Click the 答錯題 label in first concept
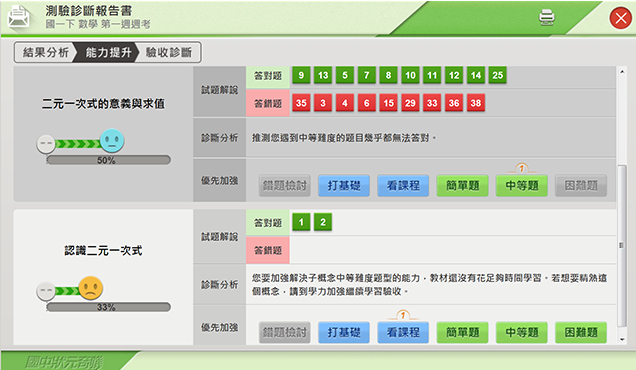The image size is (636, 370). [x=268, y=103]
